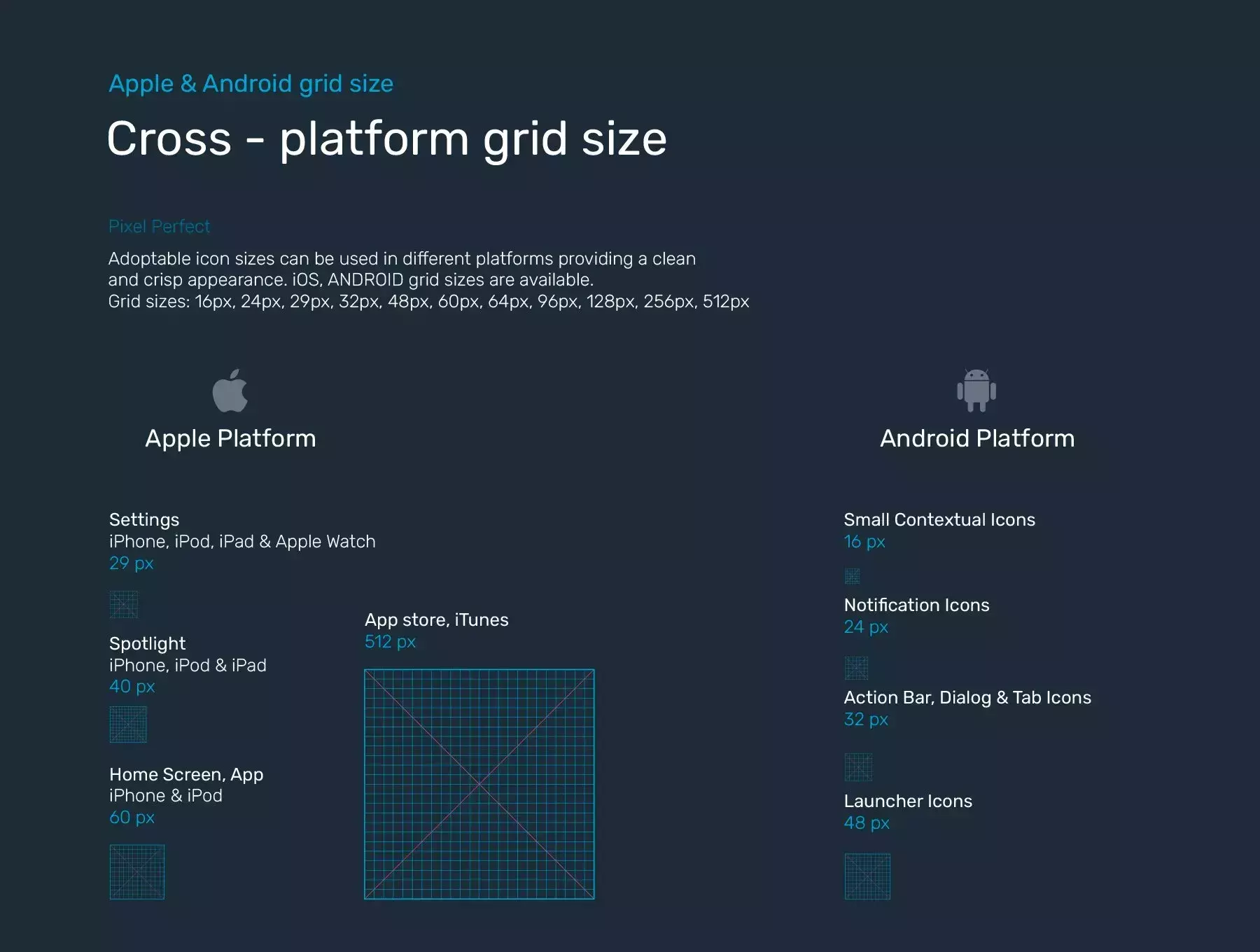Click the 'Apple & Android grid size' subtitle
Screen dimensions: 1260x952
click(251, 83)
